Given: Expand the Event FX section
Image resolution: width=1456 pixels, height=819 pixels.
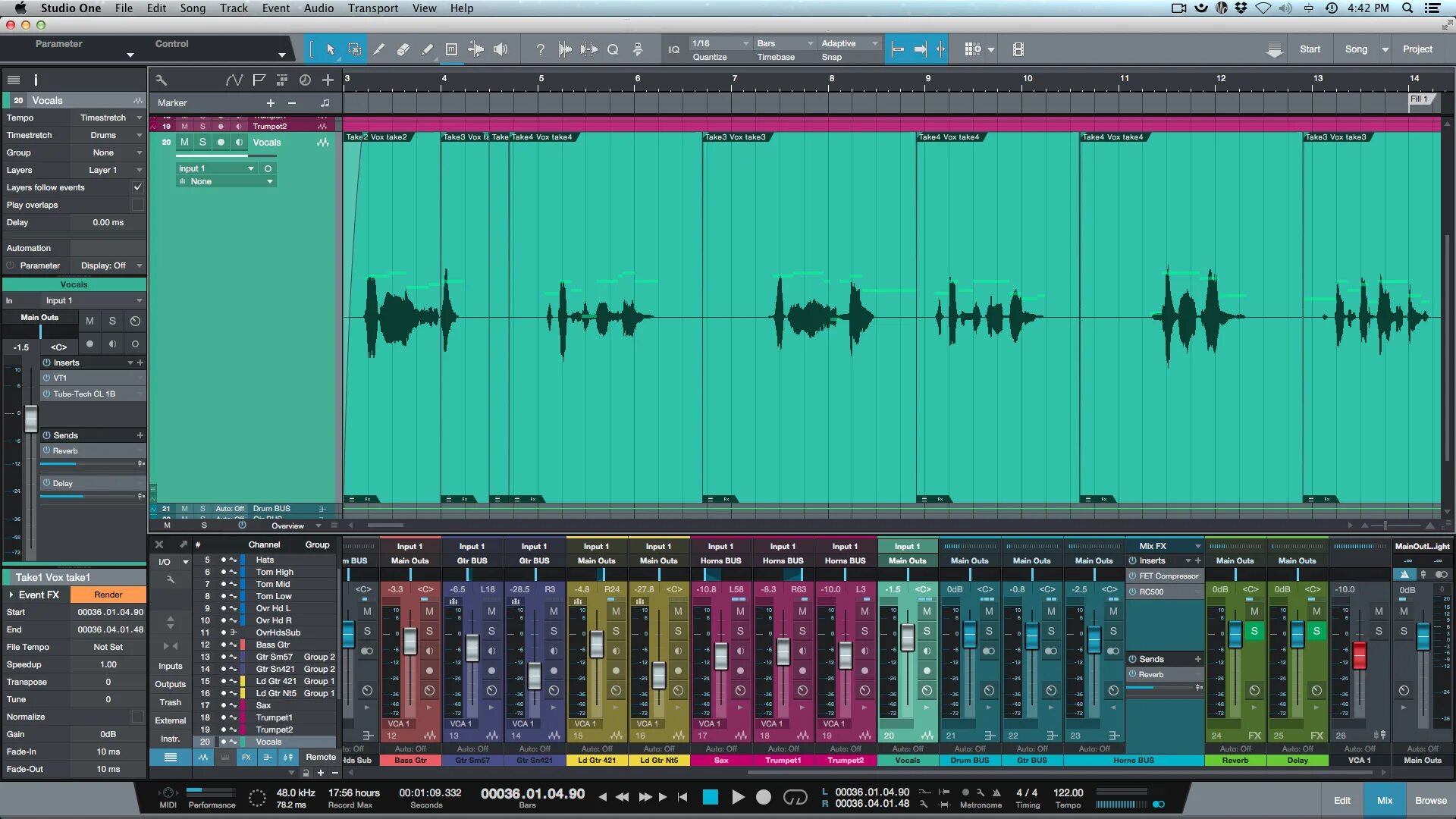Looking at the screenshot, I should point(11,595).
